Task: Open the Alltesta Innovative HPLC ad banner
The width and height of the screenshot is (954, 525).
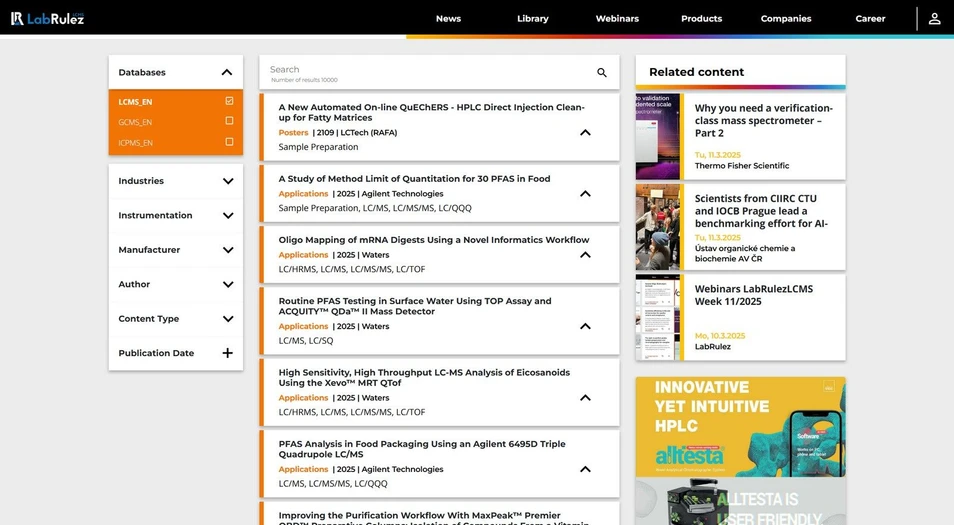Action: [x=740, y=426]
